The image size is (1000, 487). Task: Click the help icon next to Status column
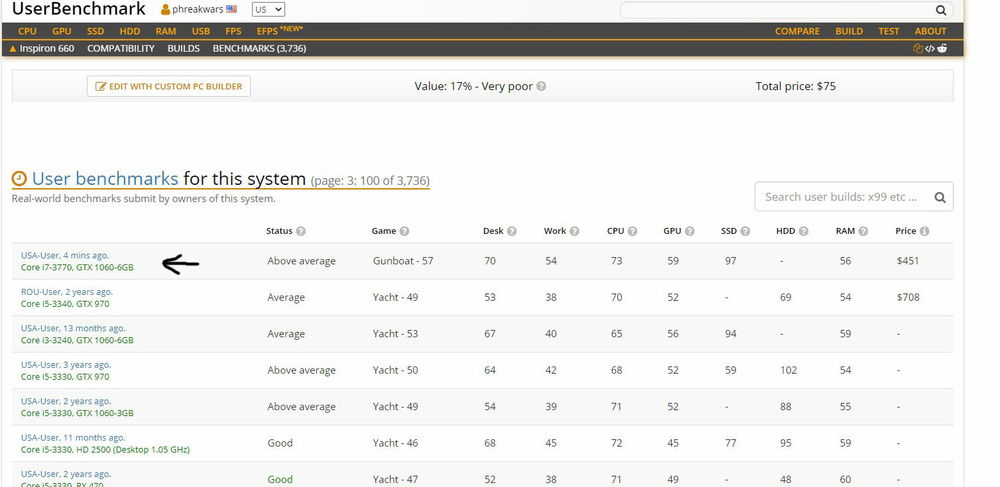tap(301, 231)
